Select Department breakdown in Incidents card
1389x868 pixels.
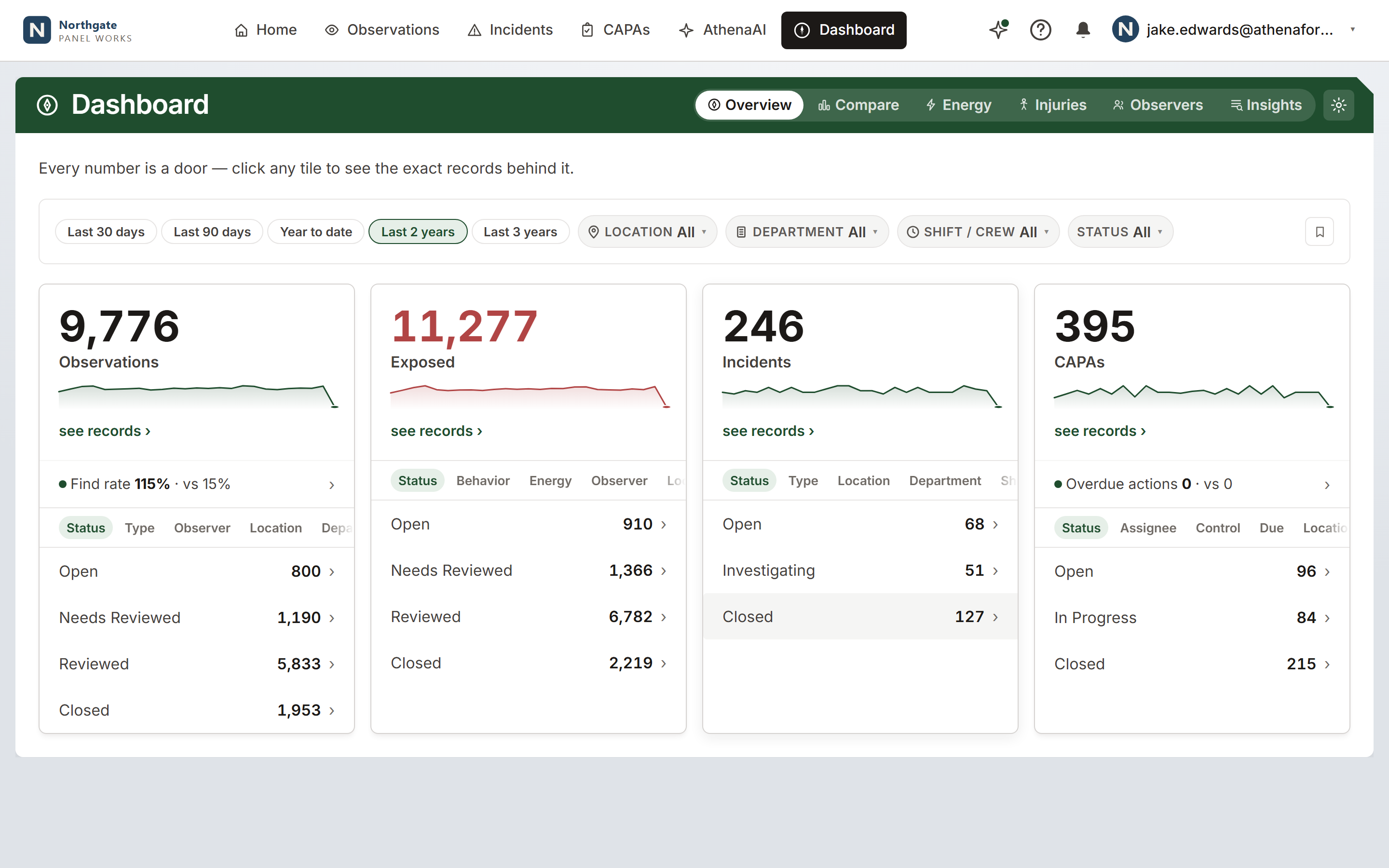(x=945, y=481)
